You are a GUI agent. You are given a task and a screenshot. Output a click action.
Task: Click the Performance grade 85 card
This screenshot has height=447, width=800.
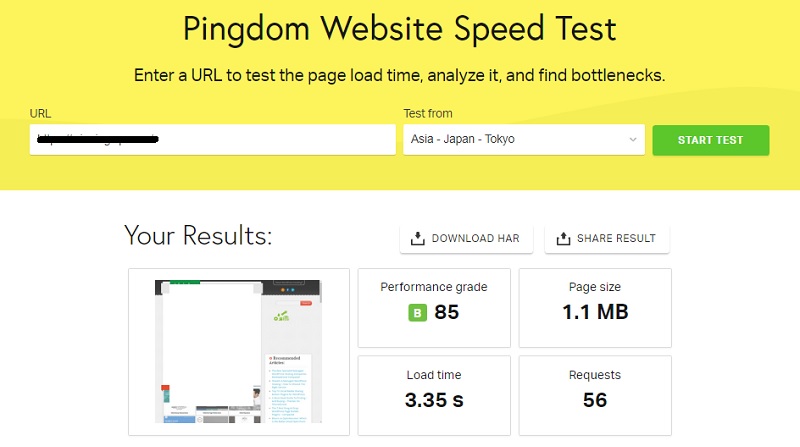(434, 308)
